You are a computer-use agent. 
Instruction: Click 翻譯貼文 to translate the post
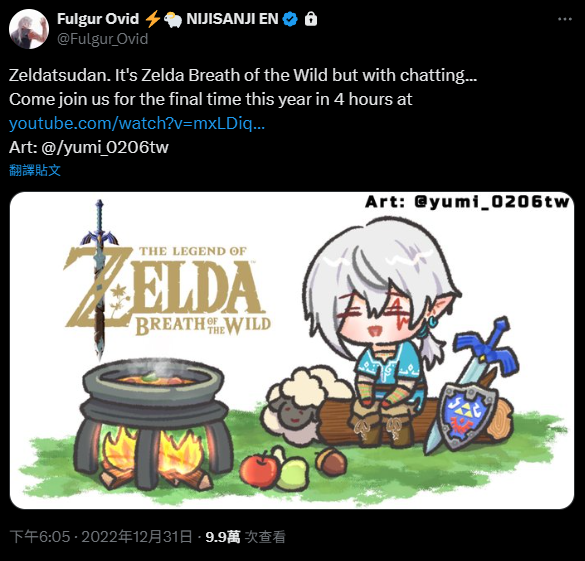(x=35, y=170)
